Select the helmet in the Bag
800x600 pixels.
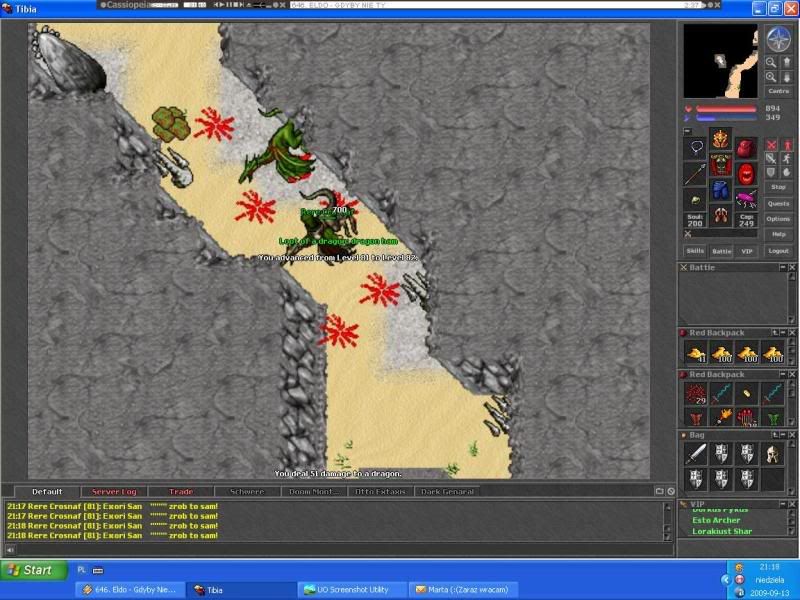click(x=772, y=454)
